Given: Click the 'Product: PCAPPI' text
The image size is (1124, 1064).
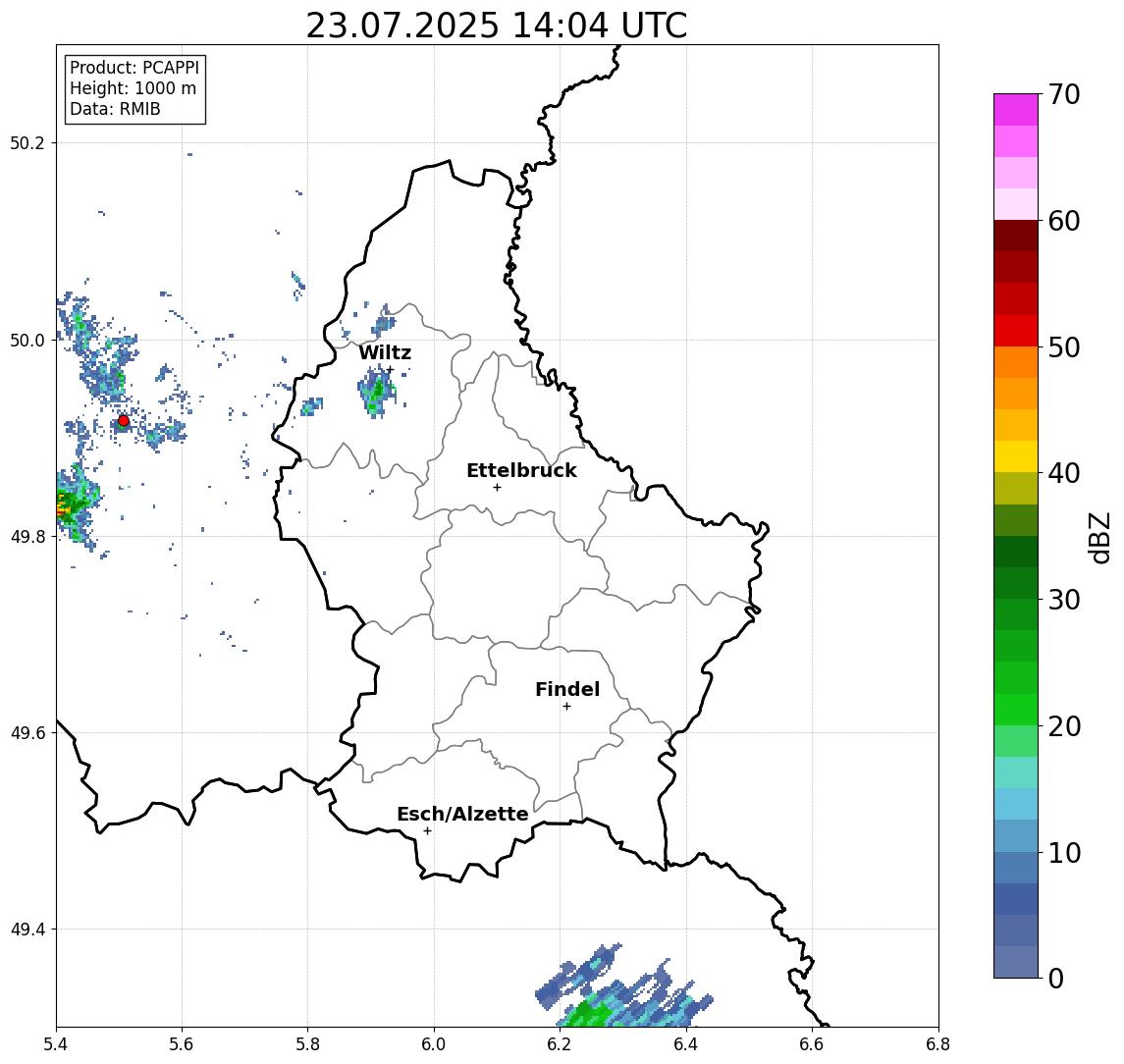Looking at the screenshot, I should coord(134,68).
